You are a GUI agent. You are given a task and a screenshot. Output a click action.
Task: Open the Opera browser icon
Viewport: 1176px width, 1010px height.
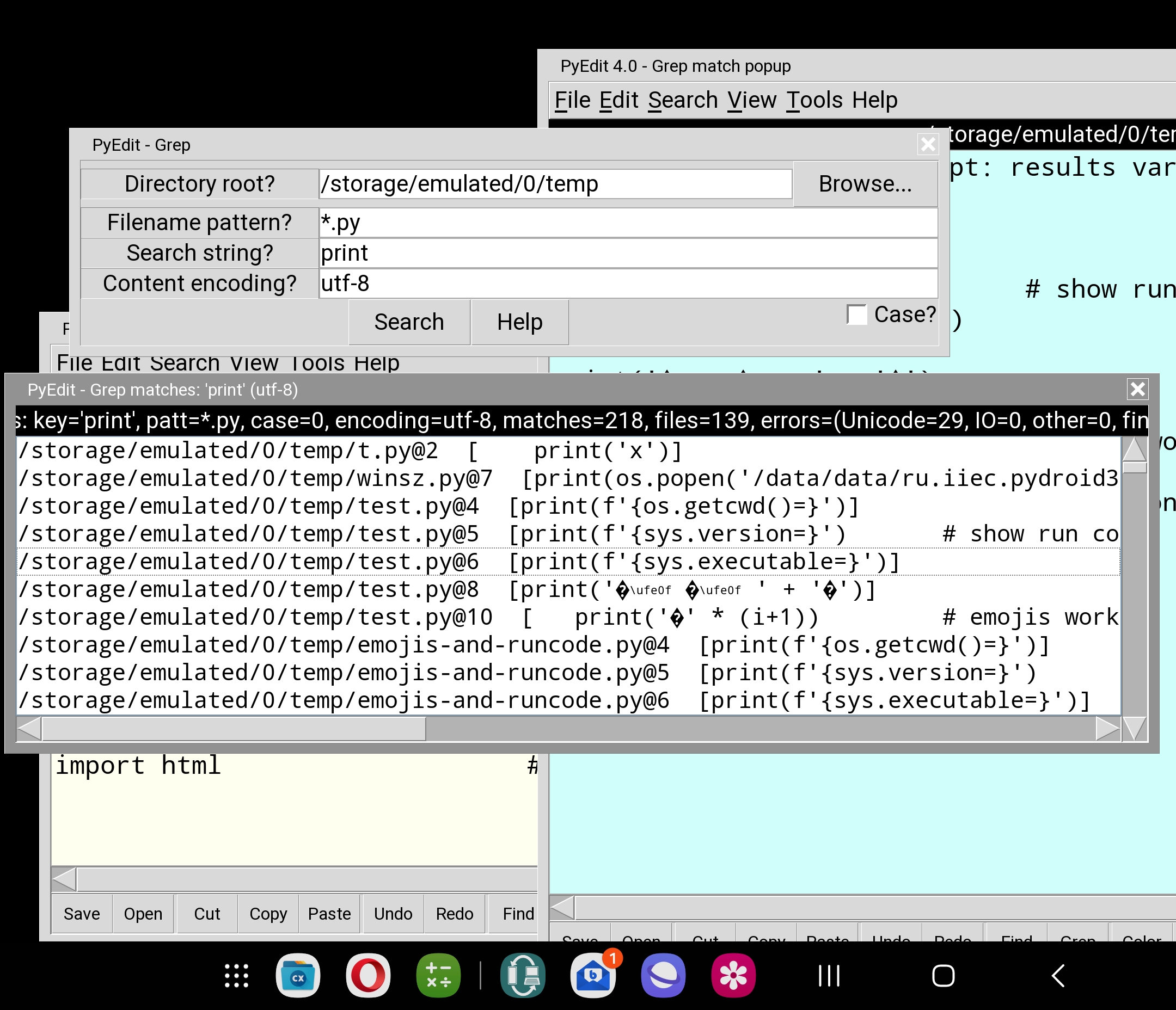click(369, 975)
